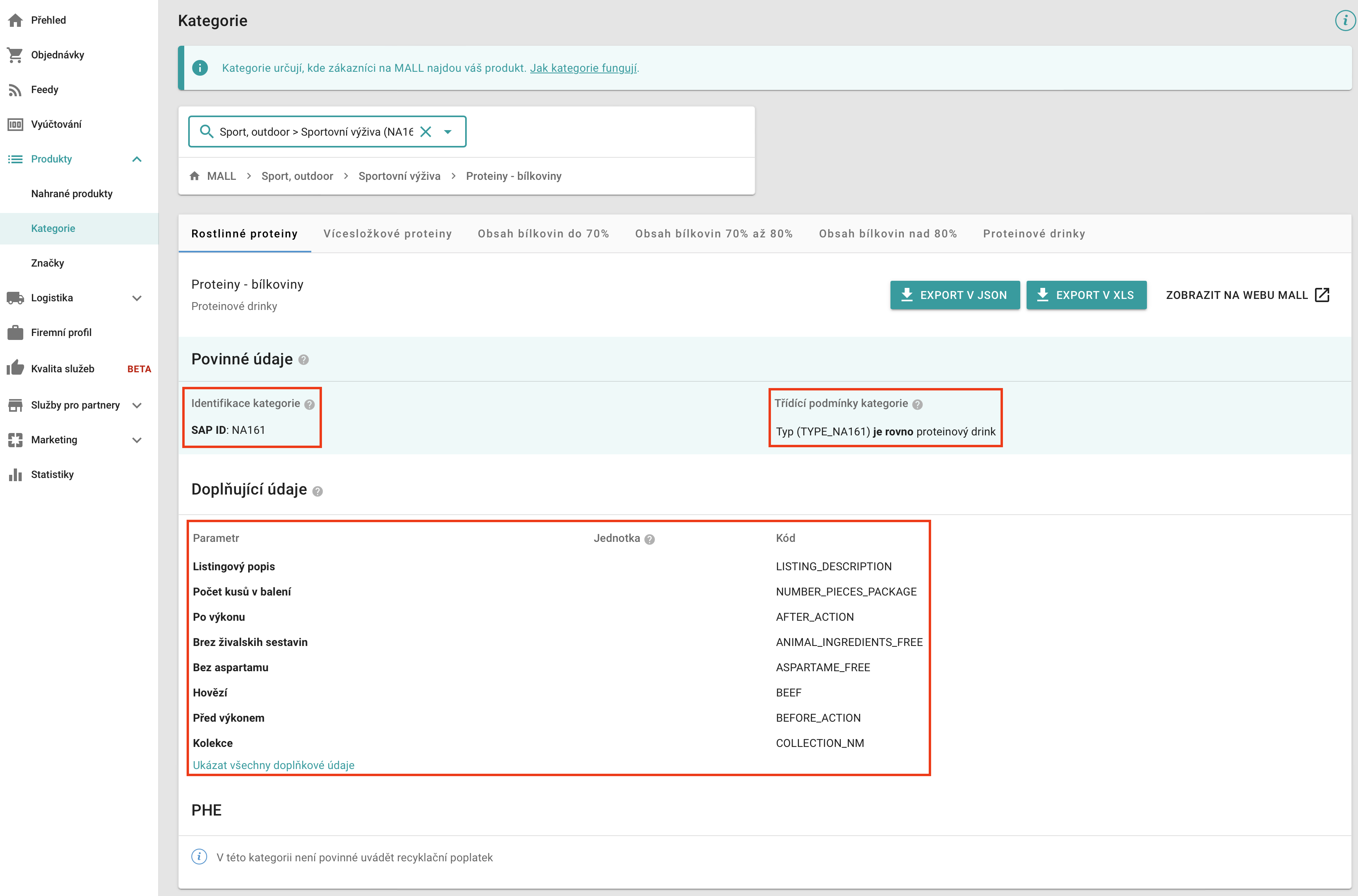Click the MALL home icon in breadcrumb
Image resolution: width=1358 pixels, height=896 pixels.
[x=195, y=176]
